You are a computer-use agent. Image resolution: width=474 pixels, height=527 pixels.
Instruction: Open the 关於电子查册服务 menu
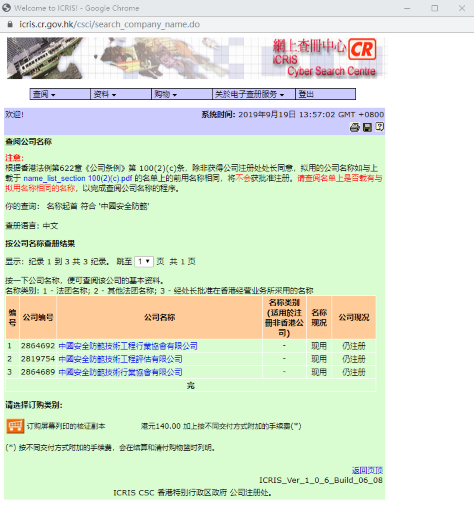click(x=254, y=94)
